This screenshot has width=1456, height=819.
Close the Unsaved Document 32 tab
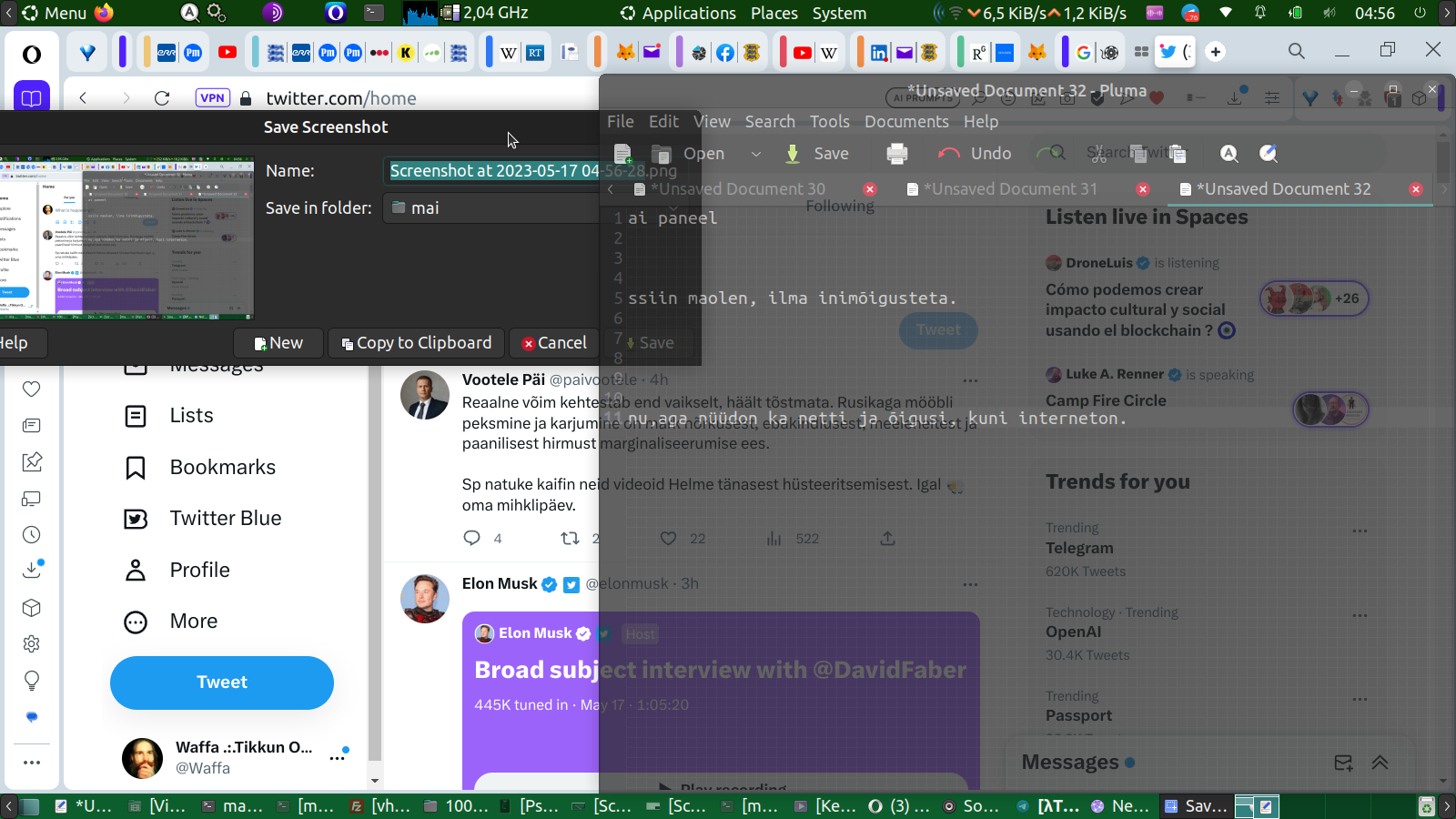pos(1416,189)
